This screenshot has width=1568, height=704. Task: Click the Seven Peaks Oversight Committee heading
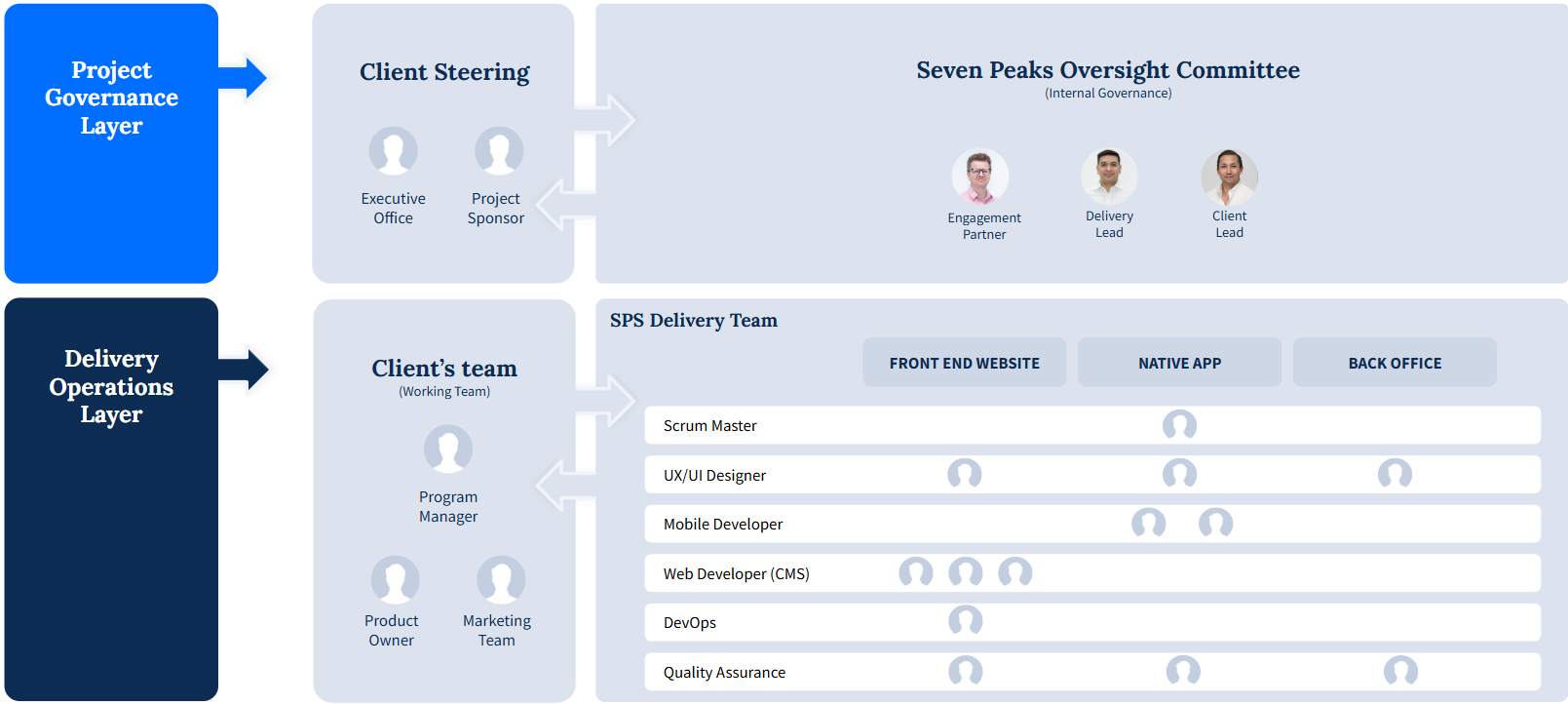1107,70
